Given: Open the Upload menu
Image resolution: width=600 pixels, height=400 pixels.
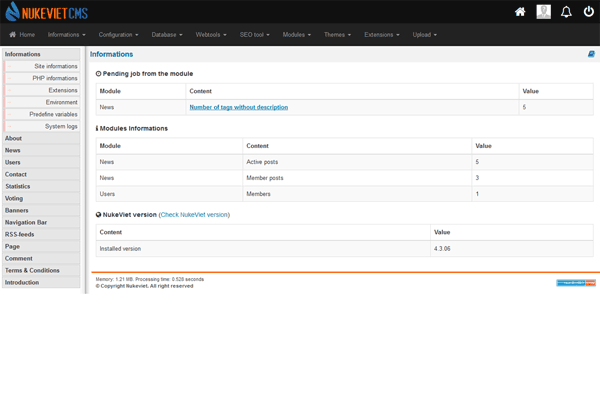Looking at the screenshot, I should click(x=424, y=35).
